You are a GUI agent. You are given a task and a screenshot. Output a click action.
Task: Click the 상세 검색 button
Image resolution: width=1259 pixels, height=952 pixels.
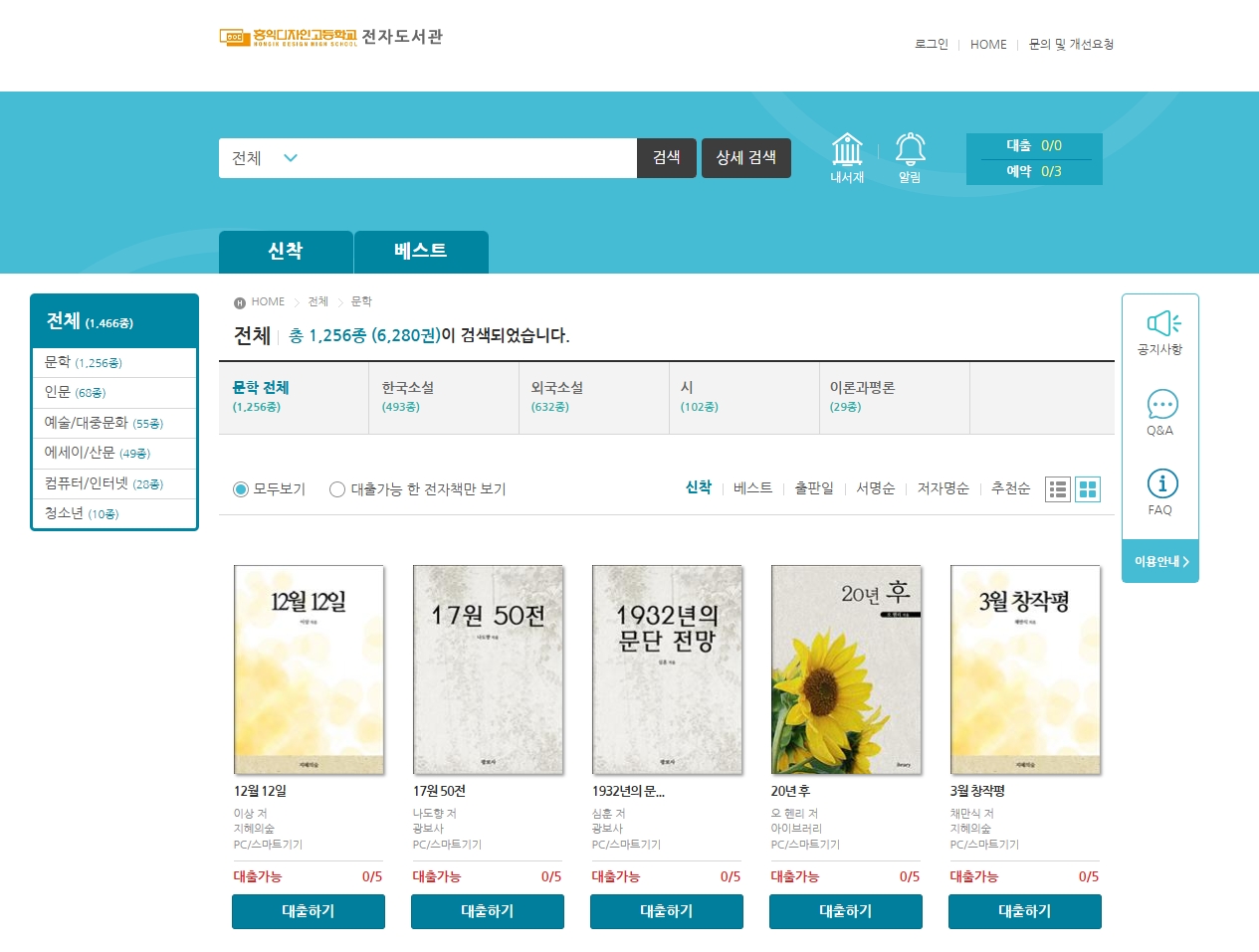pyautogui.click(x=746, y=158)
